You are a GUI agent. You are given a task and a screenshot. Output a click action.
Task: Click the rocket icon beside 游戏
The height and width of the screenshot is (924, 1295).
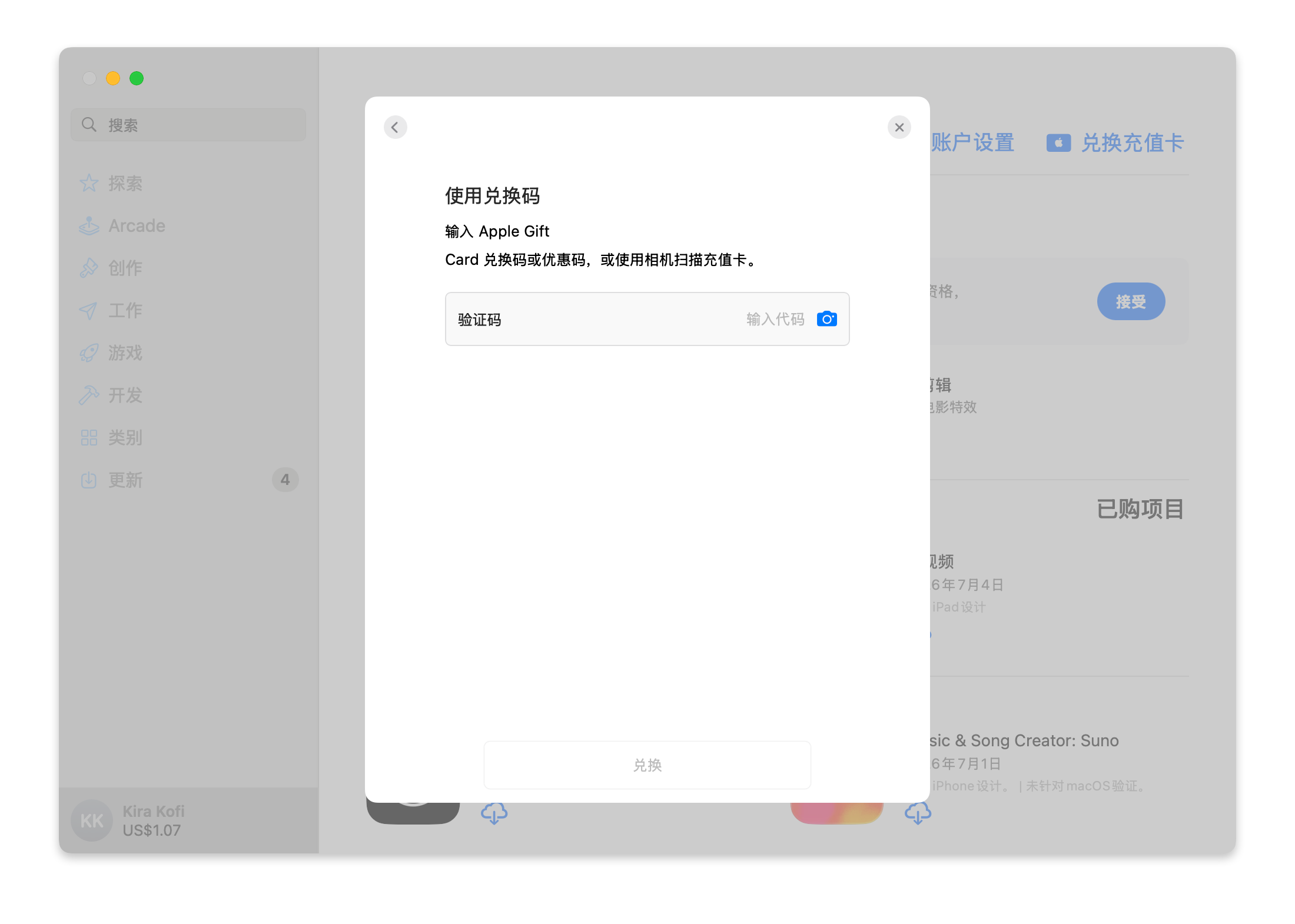tap(89, 353)
